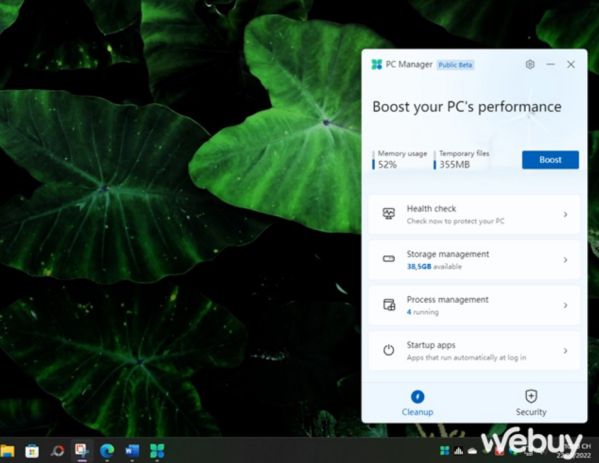Switch to the Cleanup tab
Image resolution: width=599 pixels, height=463 pixels.
click(417, 403)
